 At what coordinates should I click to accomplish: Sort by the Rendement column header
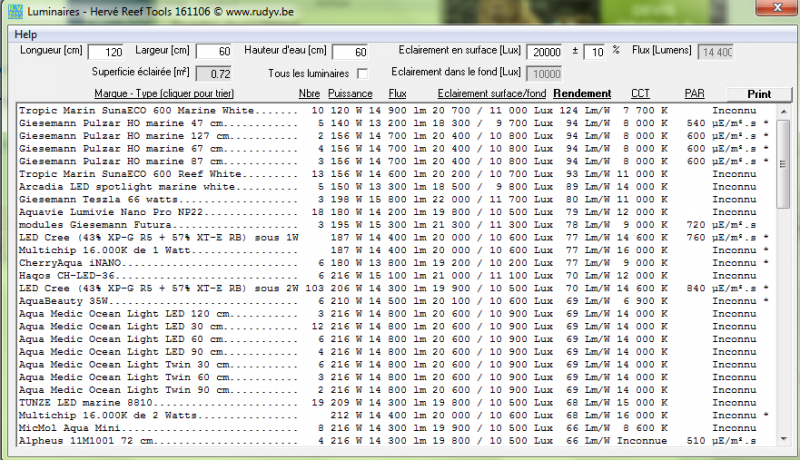click(x=582, y=94)
